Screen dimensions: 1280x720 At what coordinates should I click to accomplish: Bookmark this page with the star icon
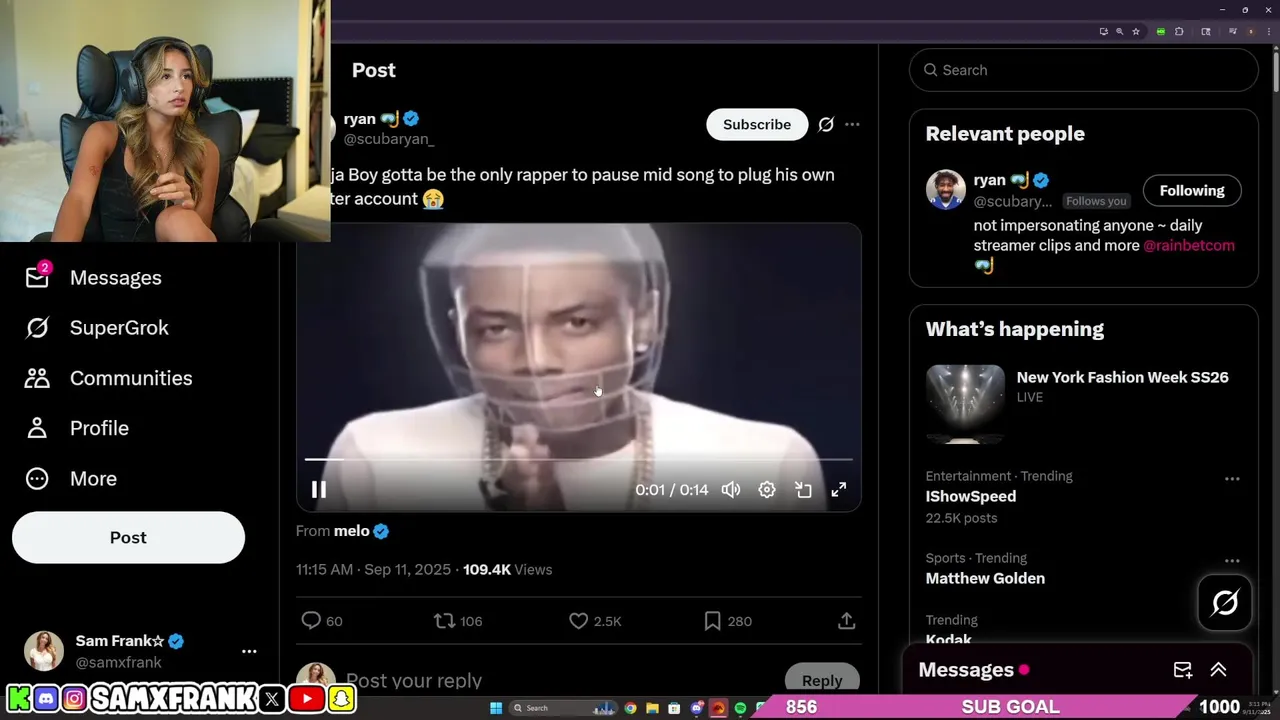click(x=1136, y=32)
